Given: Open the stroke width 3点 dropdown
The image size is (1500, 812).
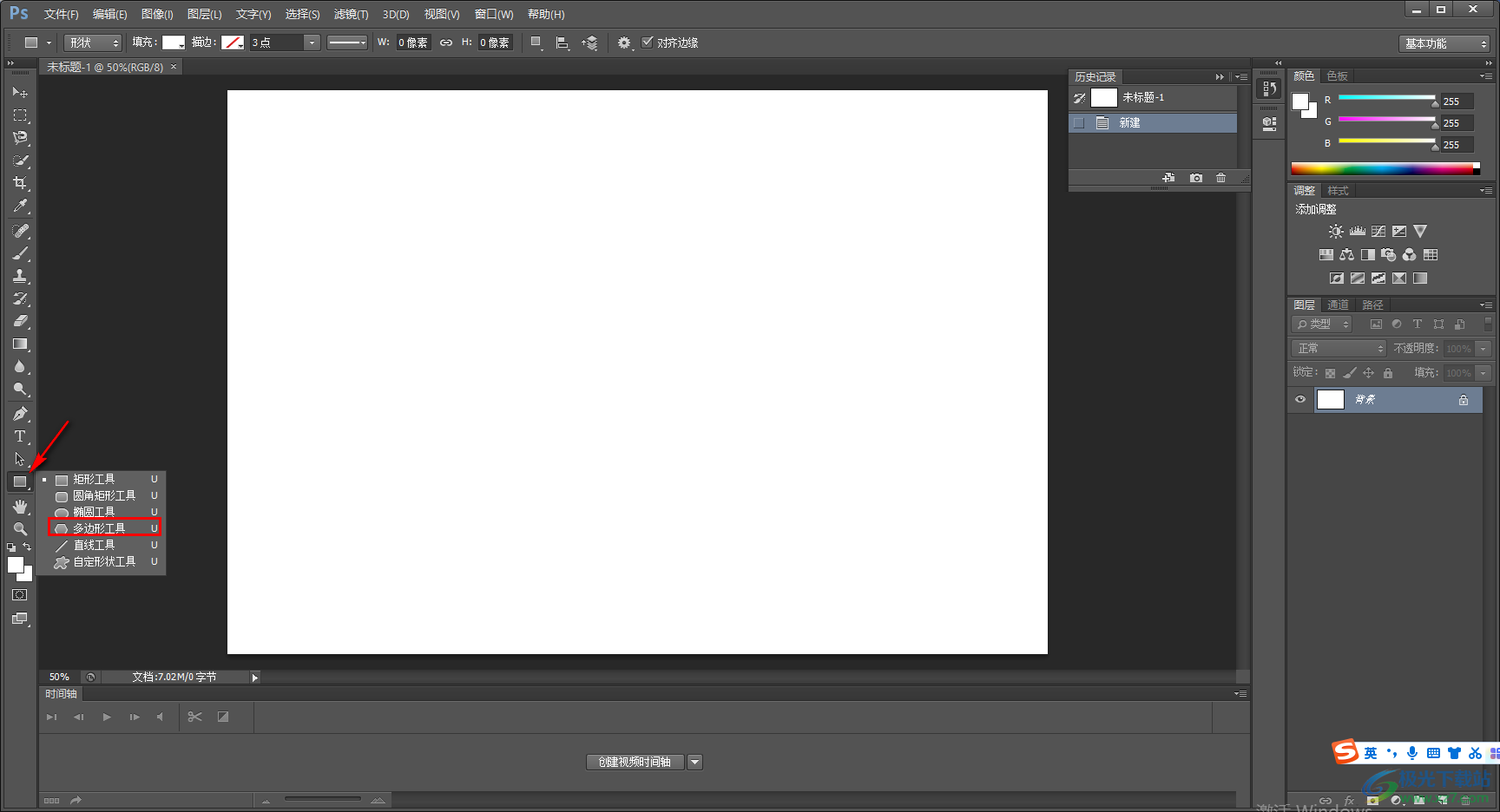Looking at the screenshot, I should tap(312, 43).
